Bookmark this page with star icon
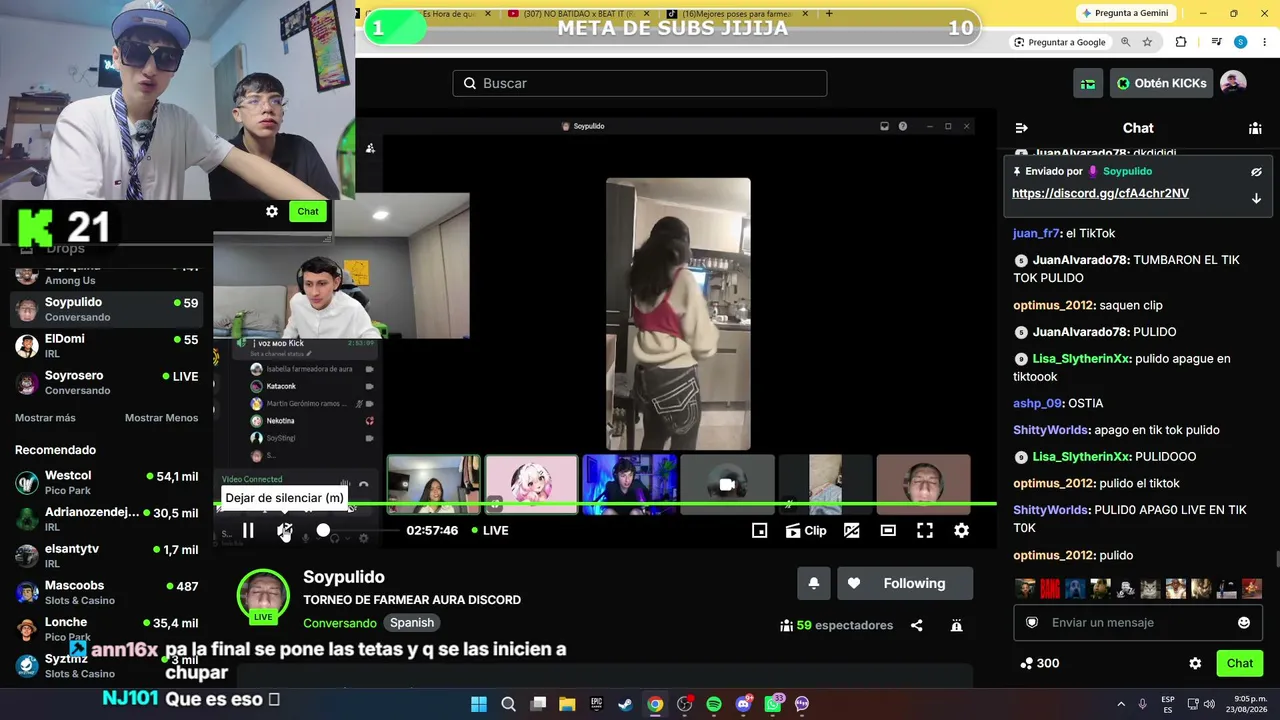 click(x=1147, y=42)
